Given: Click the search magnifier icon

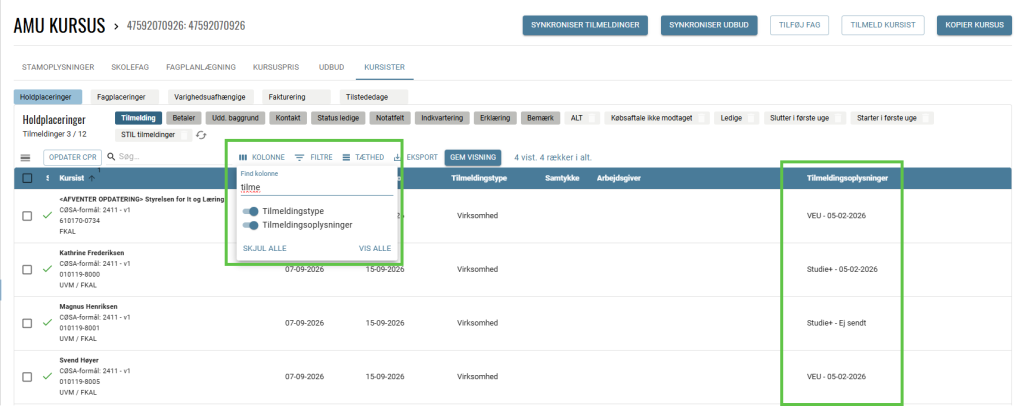Looking at the screenshot, I should 111,157.
